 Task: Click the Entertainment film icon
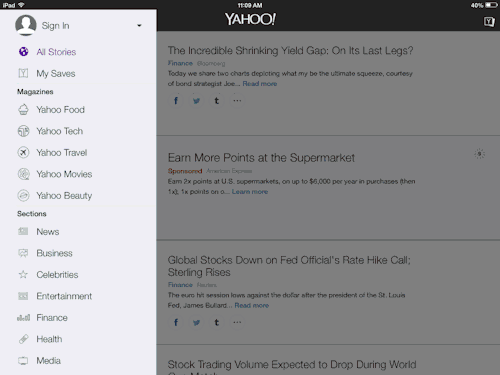[23, 296]
